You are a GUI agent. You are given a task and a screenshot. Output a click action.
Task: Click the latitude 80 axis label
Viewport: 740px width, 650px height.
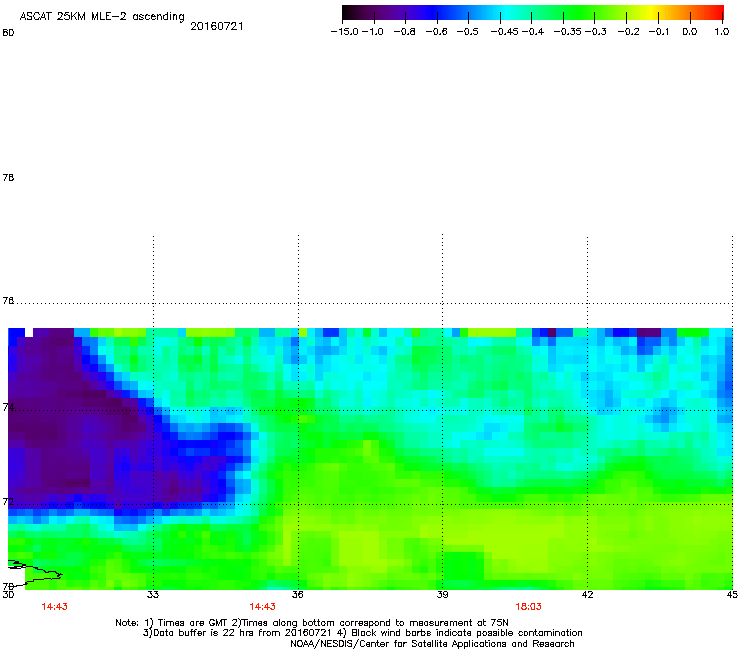point(8,33)
